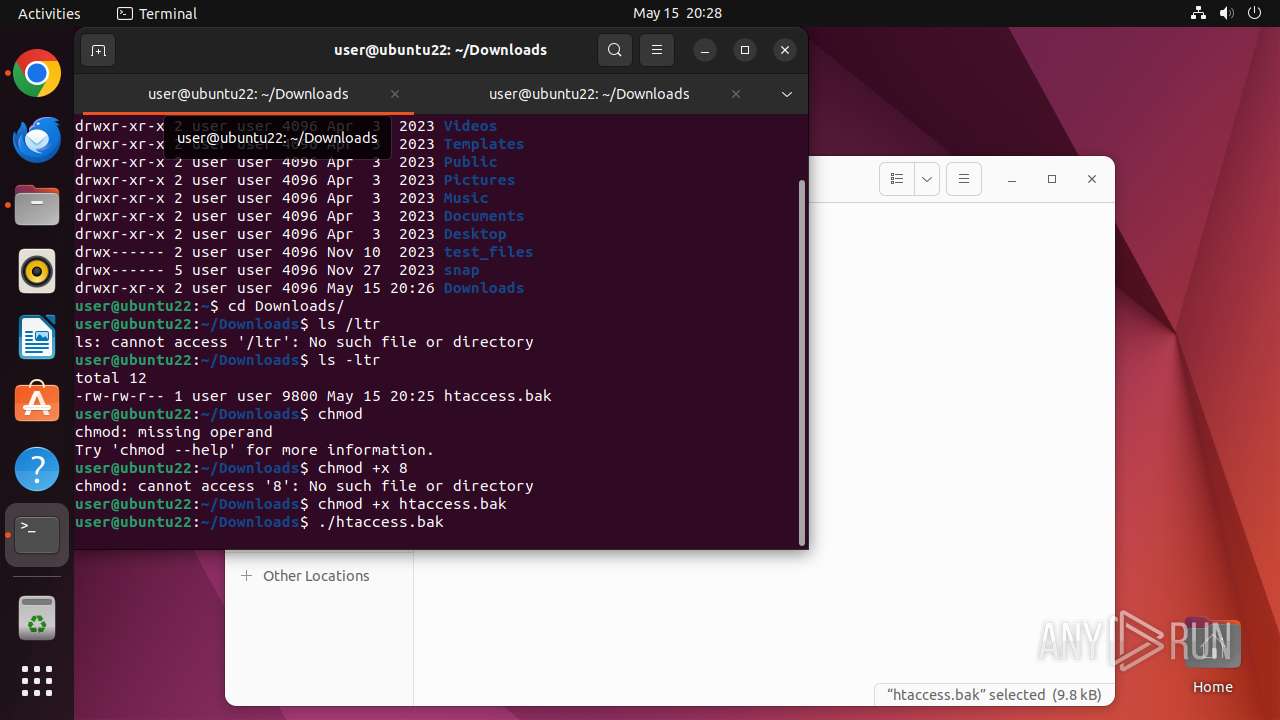The image size is (1280, 720).
Task: Open the terminal hamburger menu
Action: point(657,50)
